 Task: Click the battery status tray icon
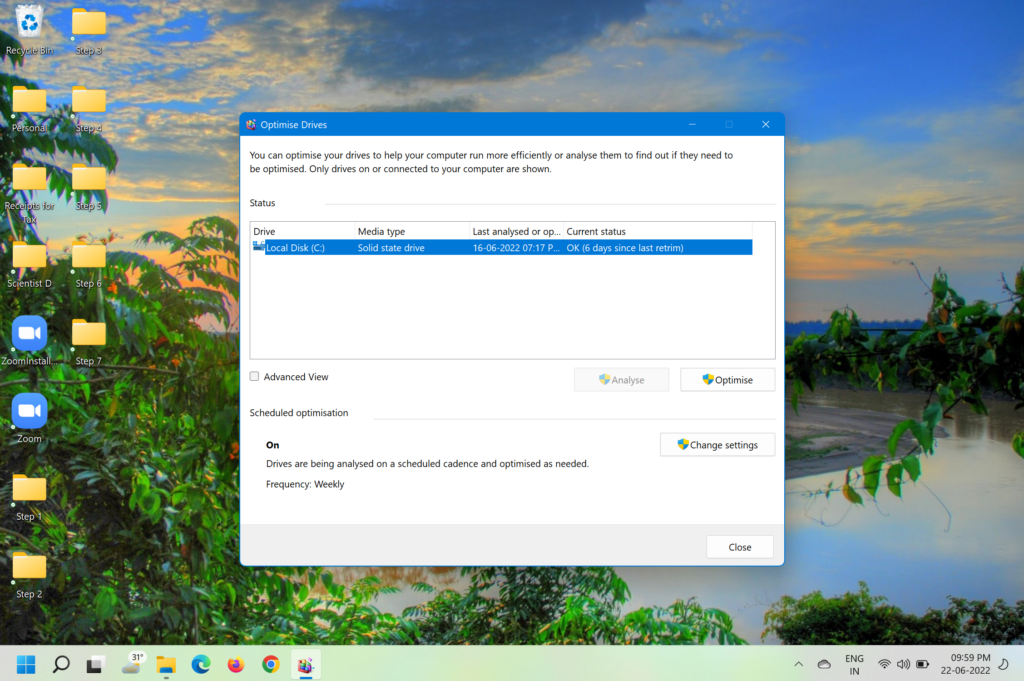tap(923, 664)
